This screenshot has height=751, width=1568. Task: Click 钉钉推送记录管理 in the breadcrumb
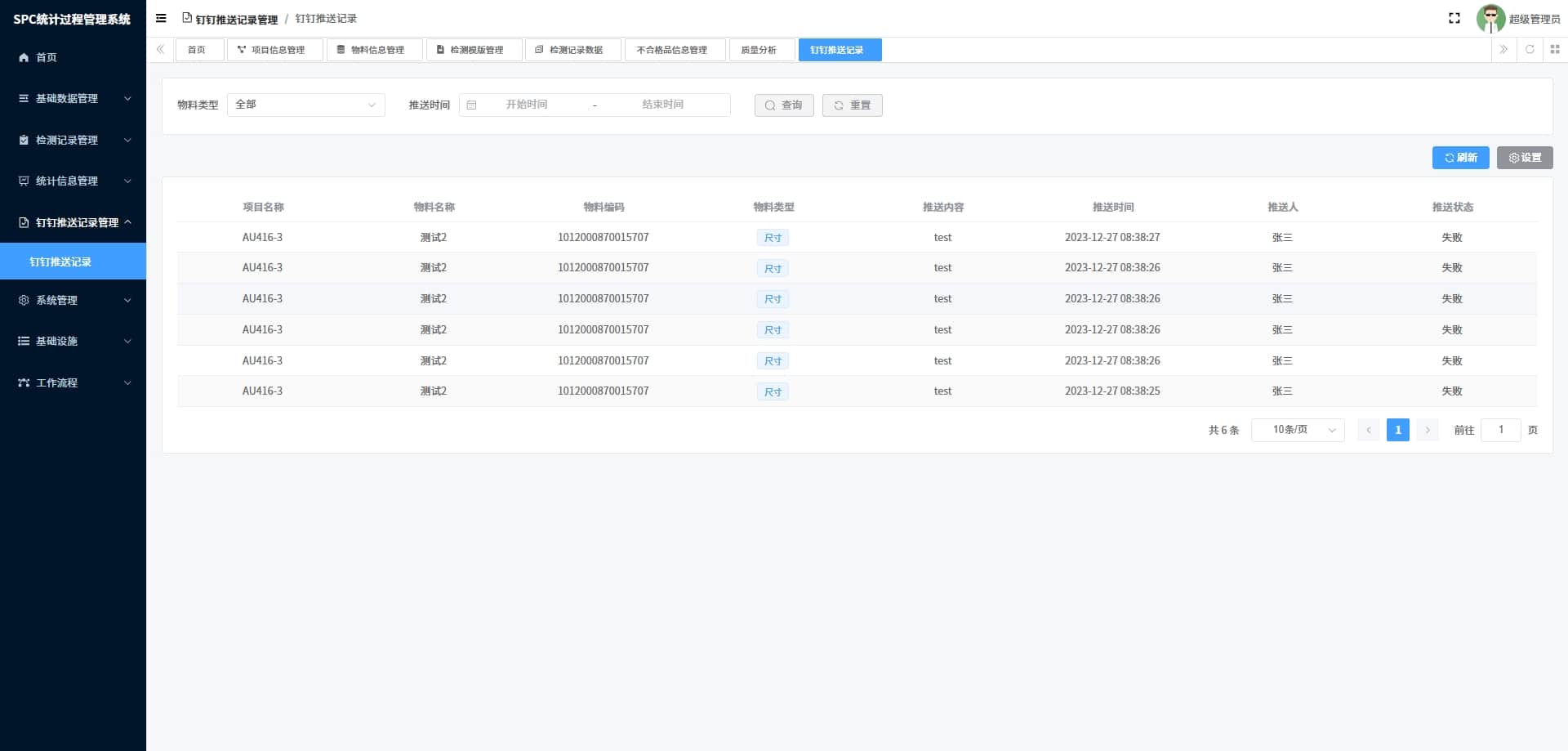[237, 19]
